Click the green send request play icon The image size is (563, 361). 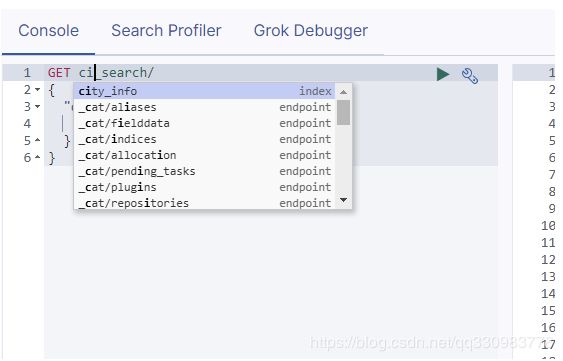pos(443,74)
